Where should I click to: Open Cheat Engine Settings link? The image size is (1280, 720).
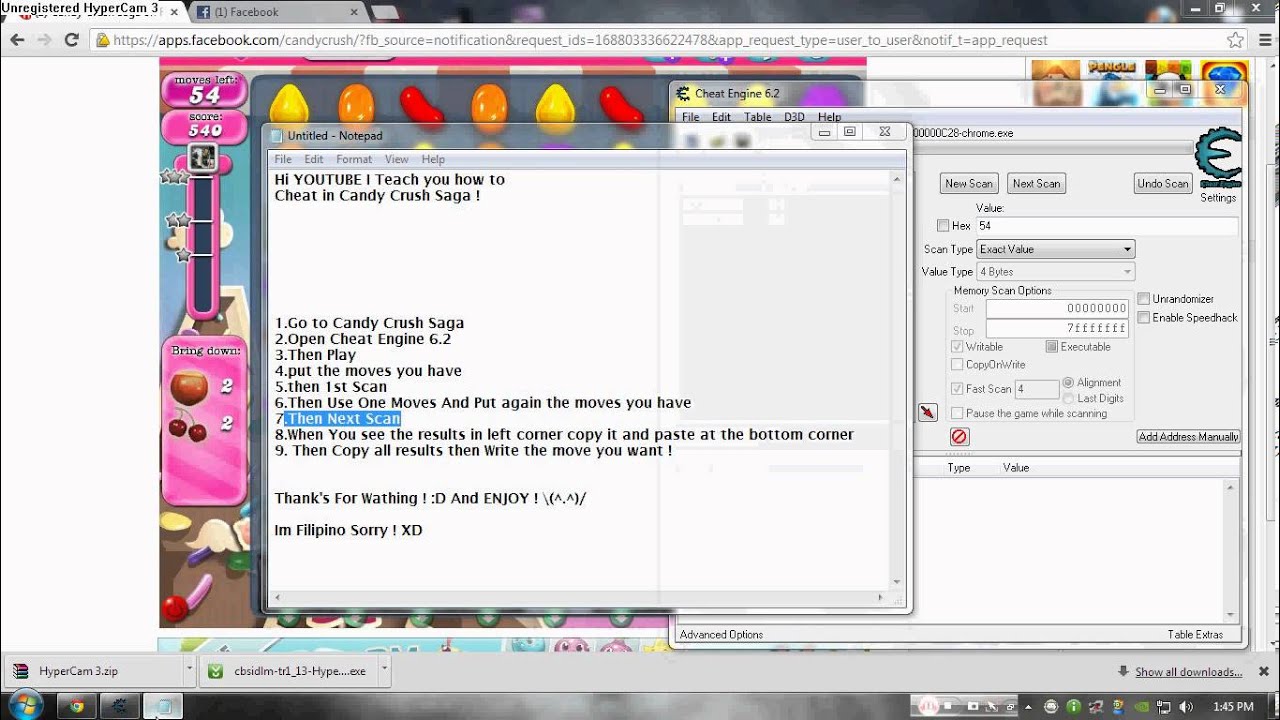click(x=1218, y=198)
